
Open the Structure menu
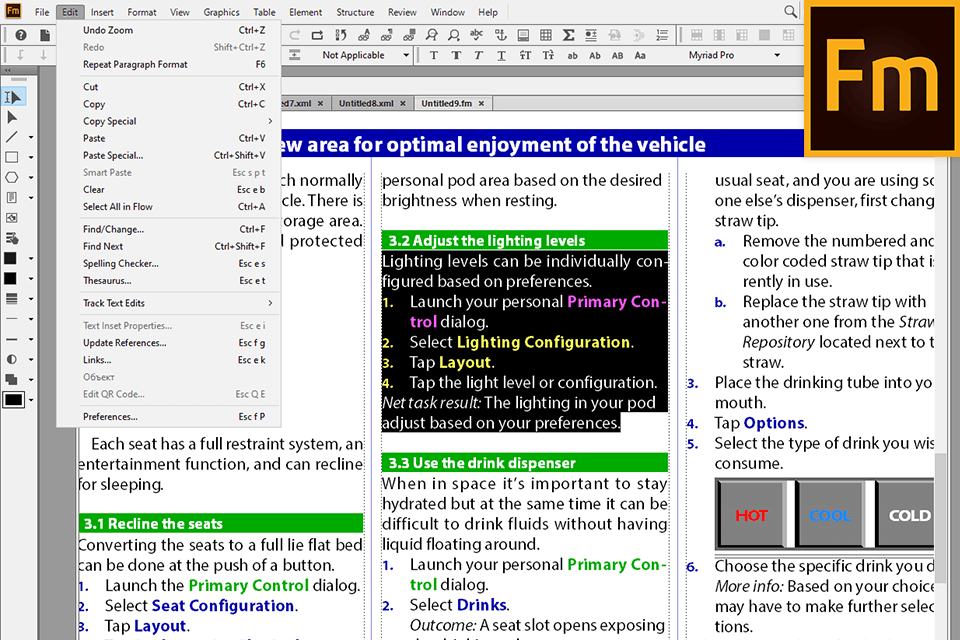click(354, 12)
